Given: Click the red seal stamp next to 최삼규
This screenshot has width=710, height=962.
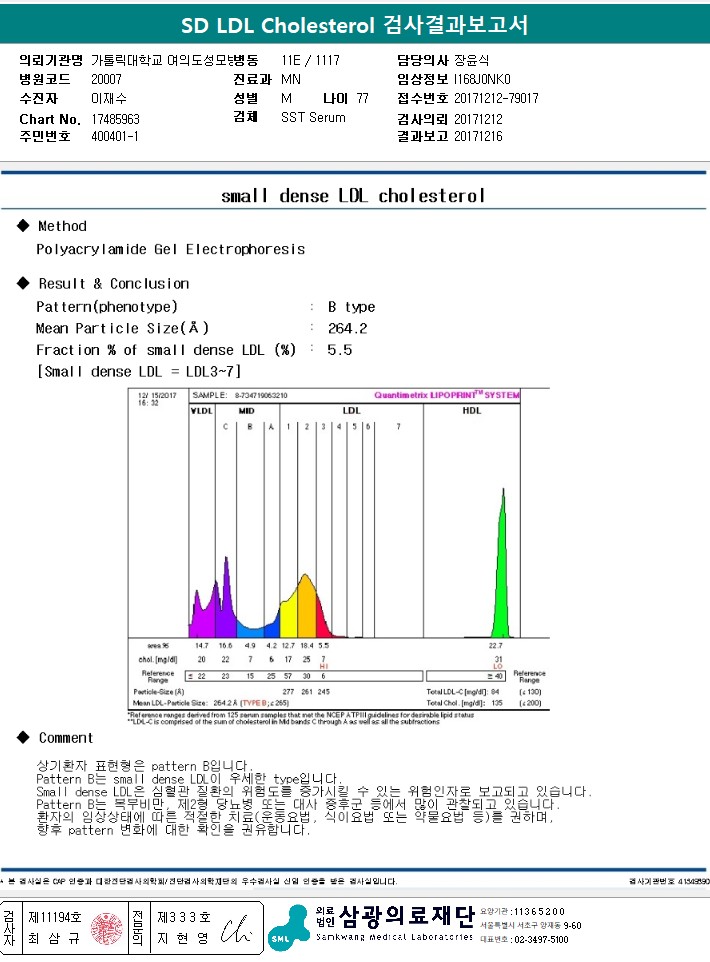Looking at the screenshot, I should click(107, 928).
